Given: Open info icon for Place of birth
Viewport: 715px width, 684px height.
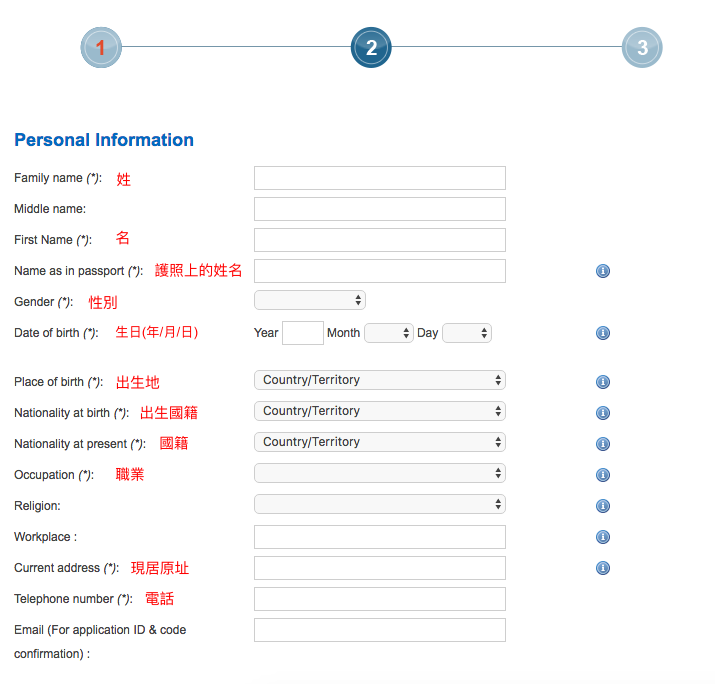Looking at the screenshot, I should click(x=603, y=382).
